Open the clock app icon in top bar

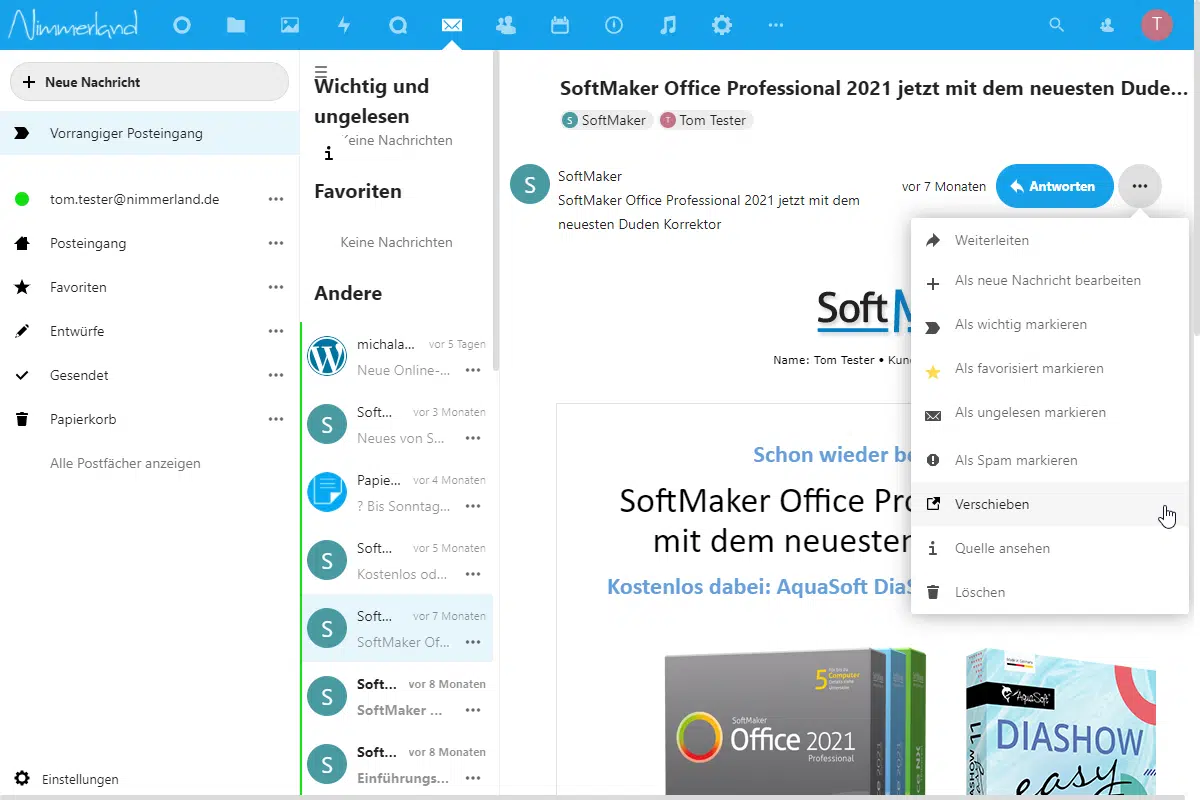pos(614,25)
